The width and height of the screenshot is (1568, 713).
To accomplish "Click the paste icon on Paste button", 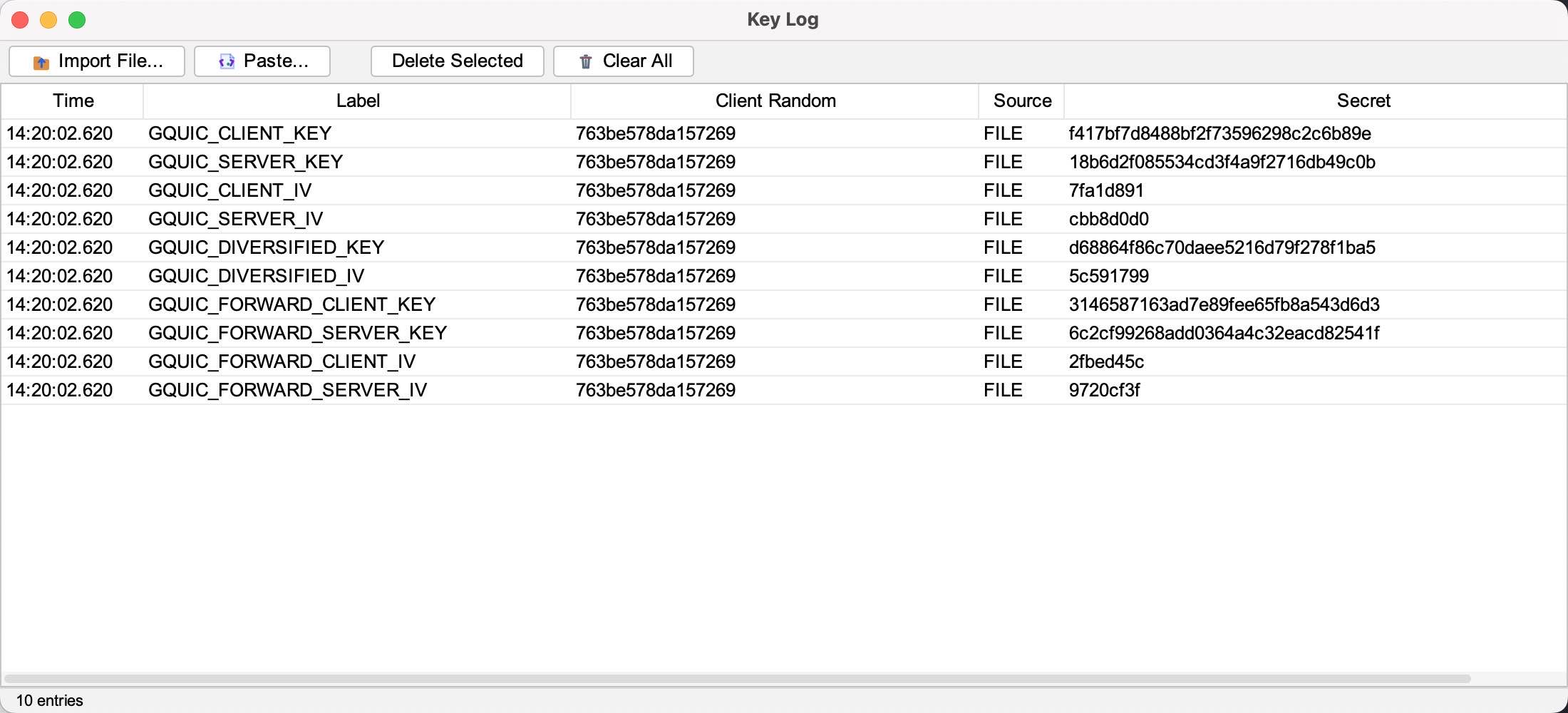I will pyautogui.click(x=227, y=61).
